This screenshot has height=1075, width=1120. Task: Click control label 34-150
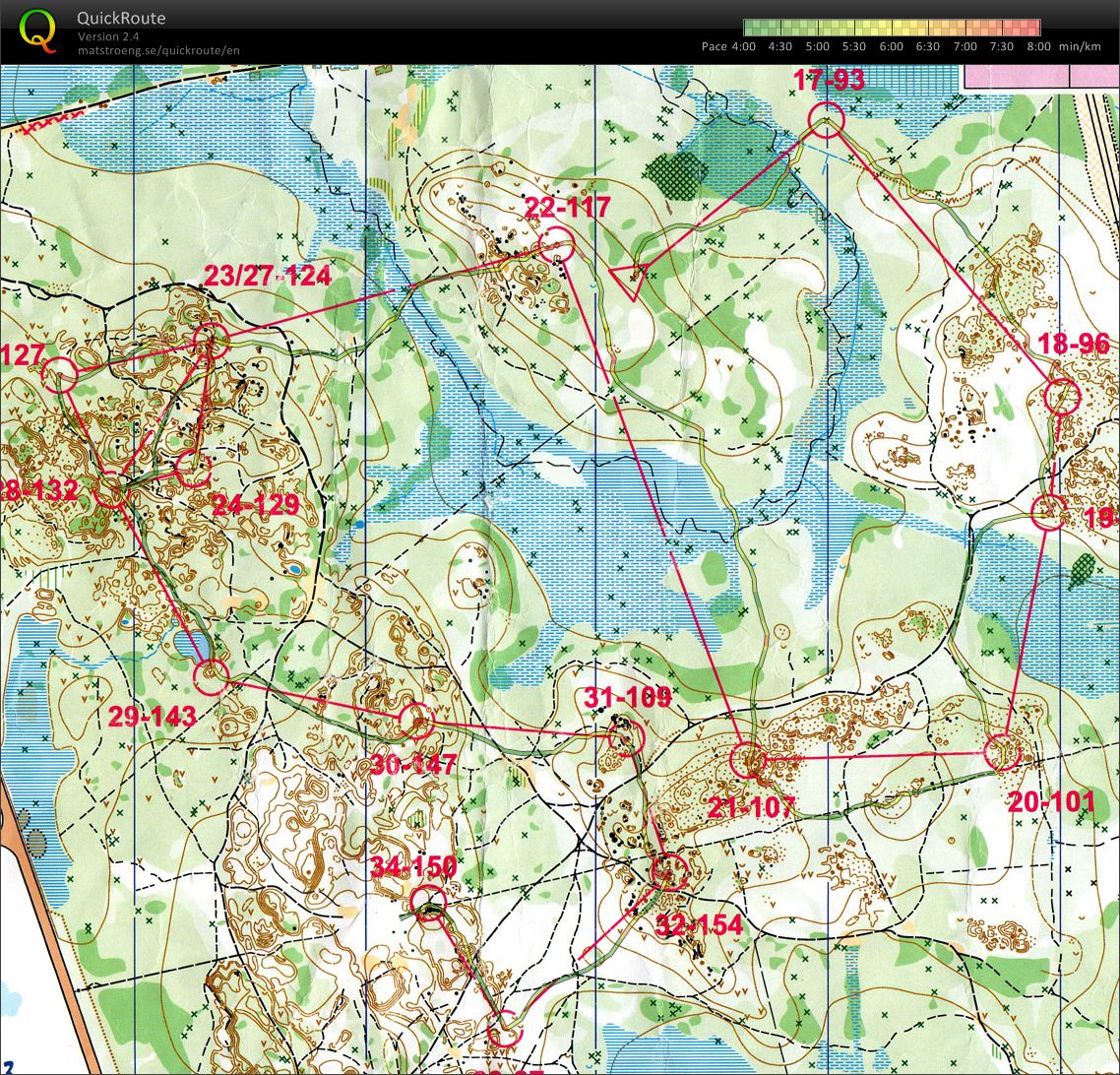coord(413,867)
